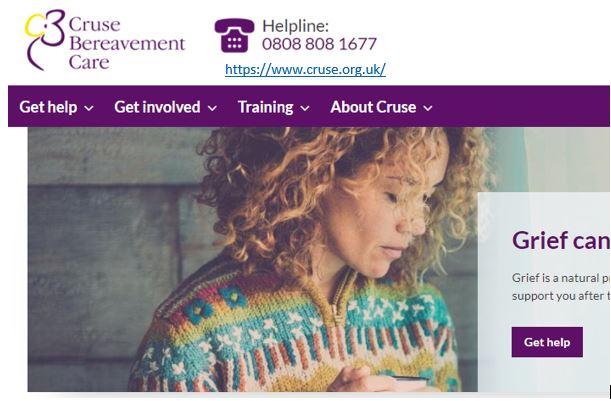Click the paragraph starting Grief is a natural

(x=561, y=287)
